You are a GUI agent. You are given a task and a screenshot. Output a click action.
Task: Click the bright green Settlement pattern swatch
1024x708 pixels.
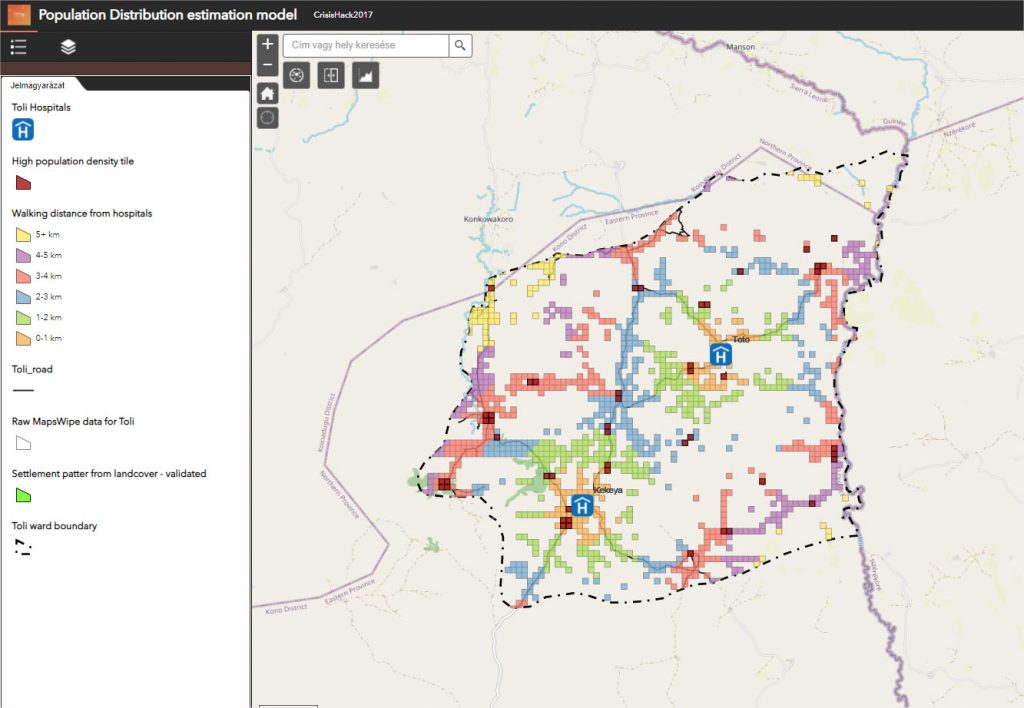pyautogui.click(x=23, y=496)
